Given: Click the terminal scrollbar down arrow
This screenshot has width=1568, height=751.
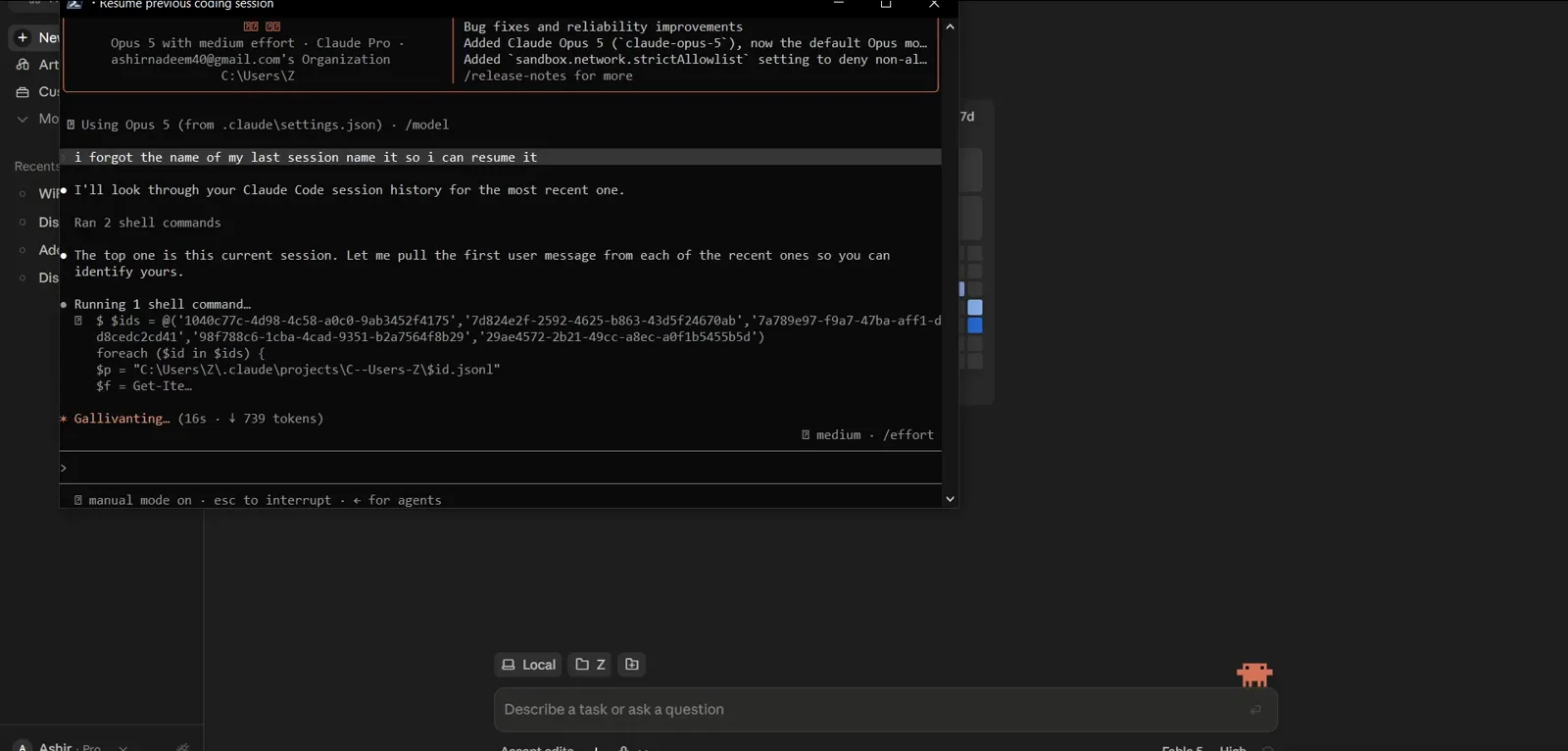Looking at the screenshot, I should pos(950,499).
